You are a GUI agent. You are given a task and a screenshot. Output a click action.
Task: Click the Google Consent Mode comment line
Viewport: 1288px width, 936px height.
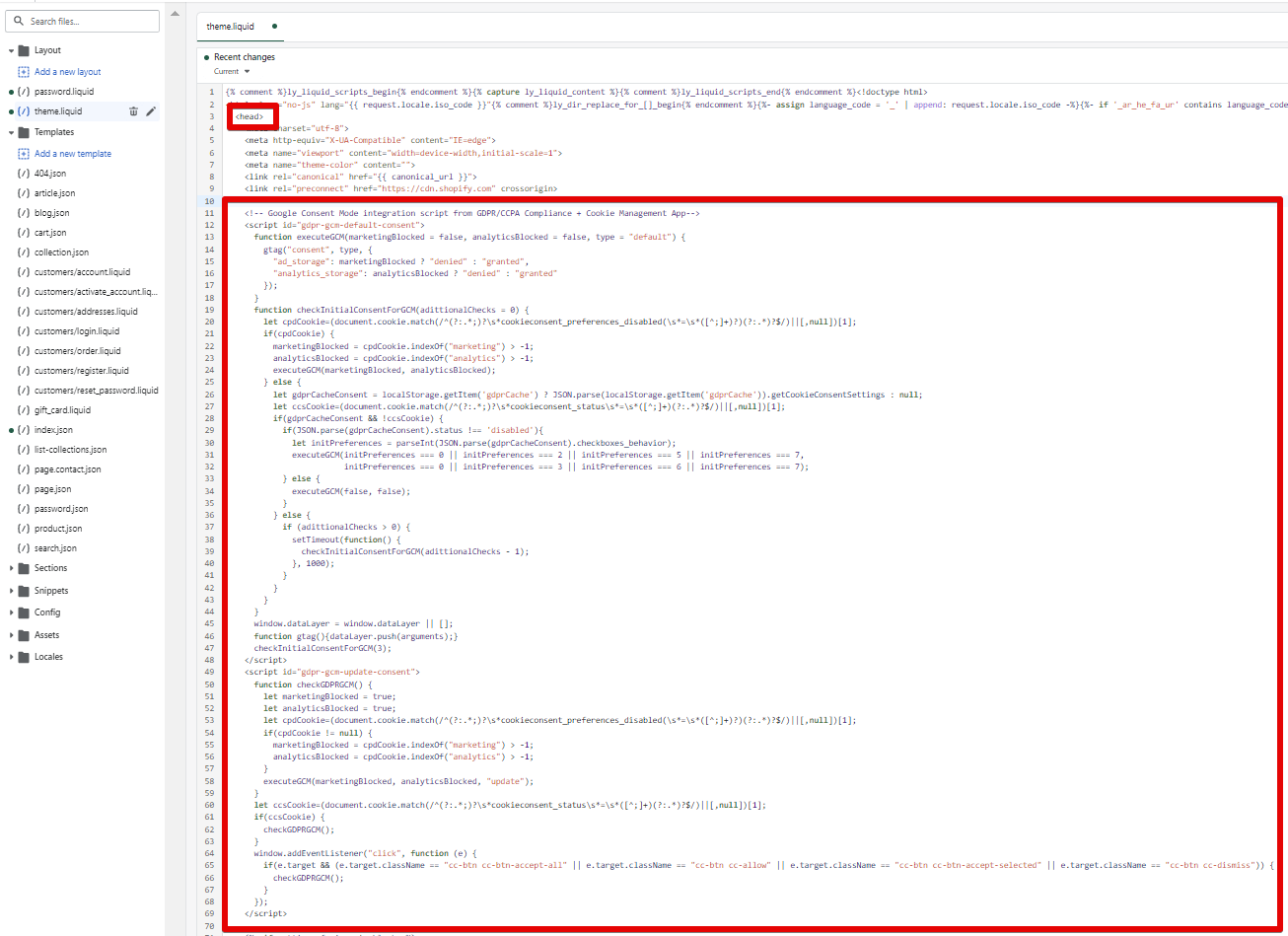[472, 213]
